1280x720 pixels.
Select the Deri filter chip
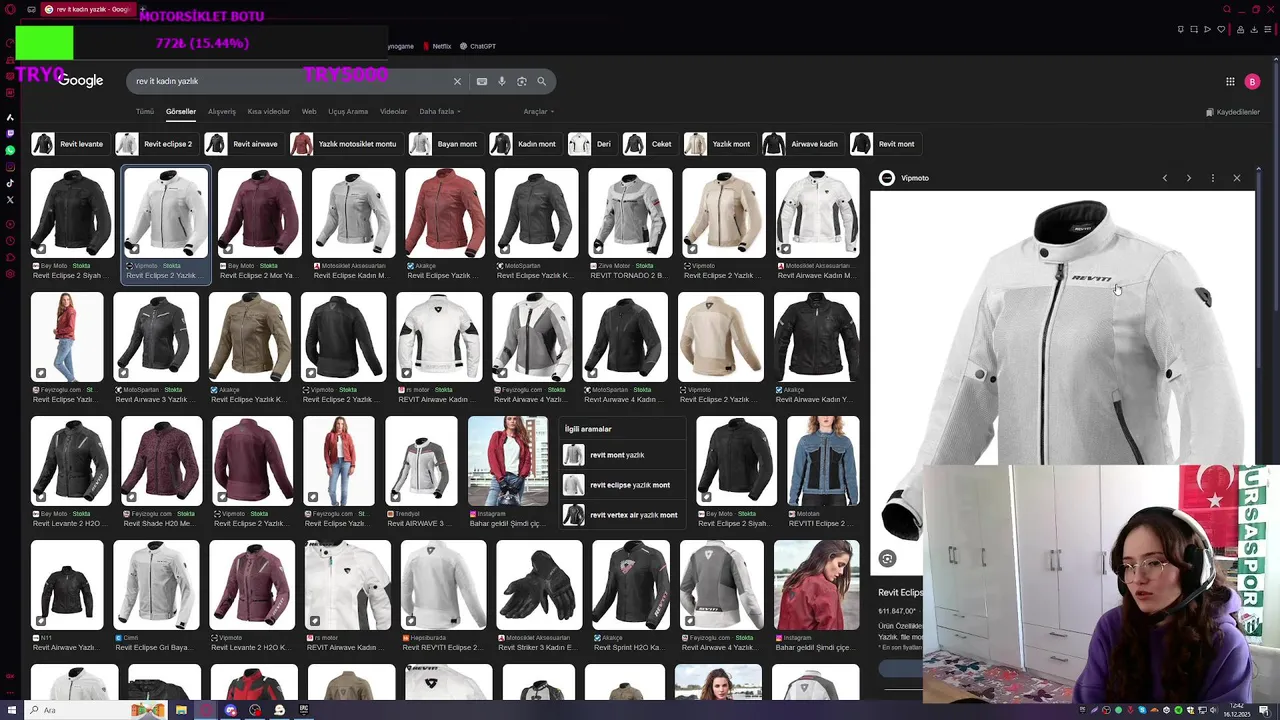(x=591, y=144)
